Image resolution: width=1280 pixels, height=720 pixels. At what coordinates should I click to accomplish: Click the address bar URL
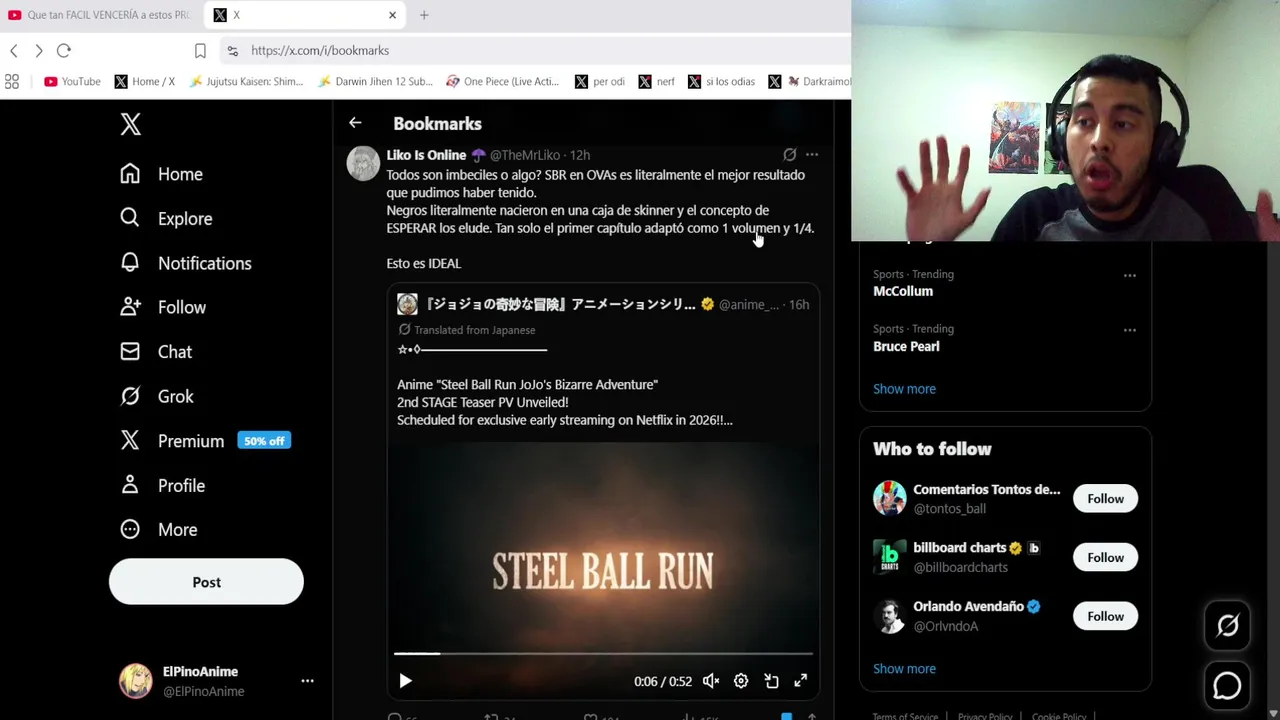click(x=320, y=50)
